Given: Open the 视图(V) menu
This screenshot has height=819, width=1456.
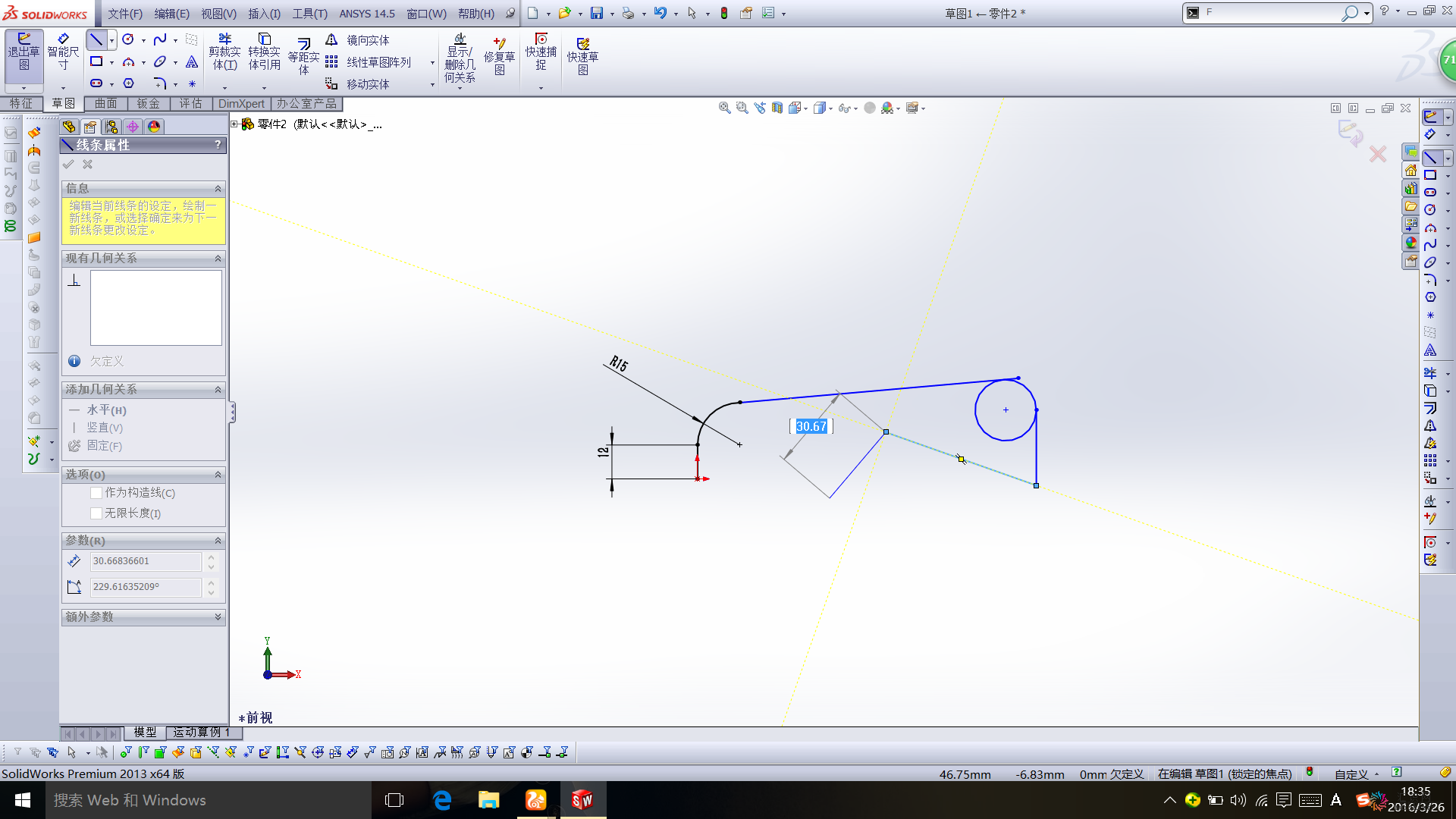Looking at the screenshot, I should 219,14.
